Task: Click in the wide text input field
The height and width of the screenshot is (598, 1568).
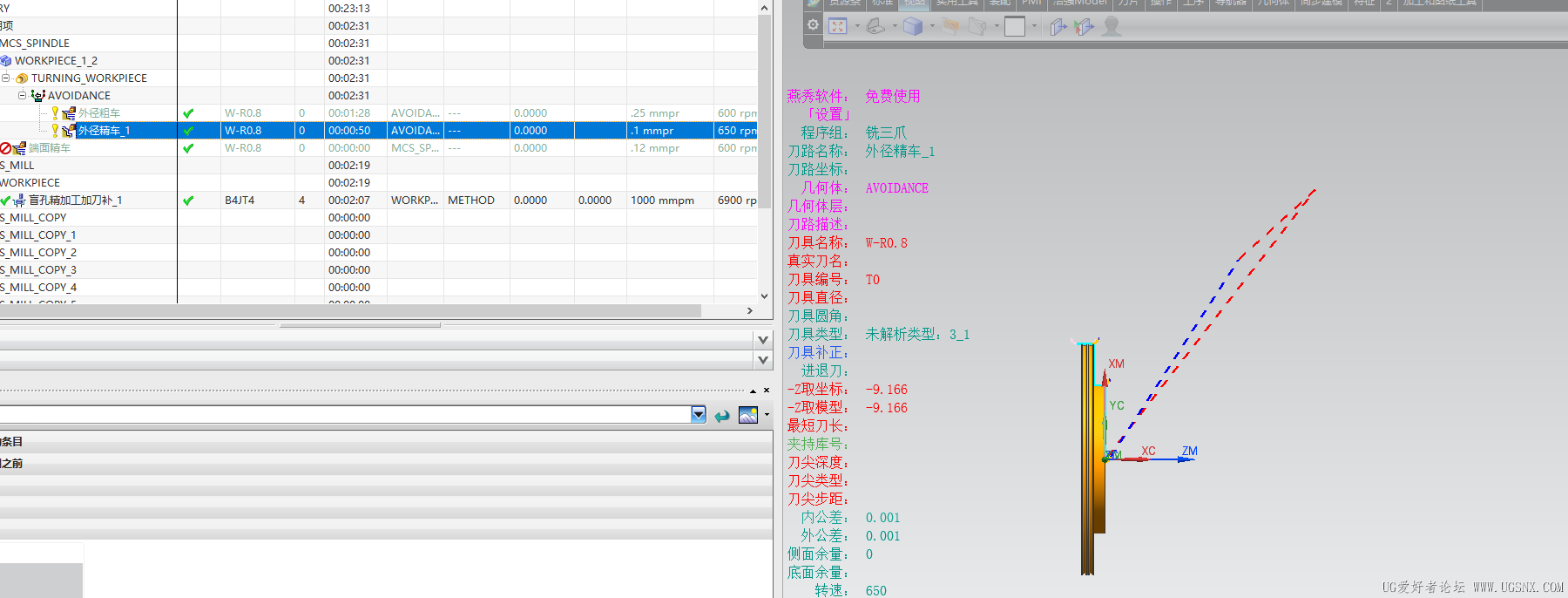Action: 346,415
